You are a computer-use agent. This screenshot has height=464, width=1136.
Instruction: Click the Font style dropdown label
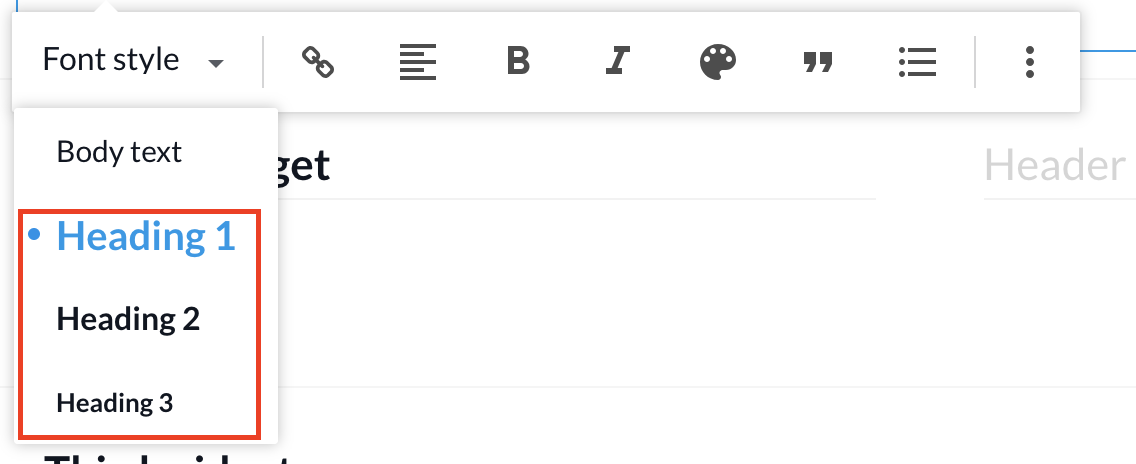tap(111, 60)
